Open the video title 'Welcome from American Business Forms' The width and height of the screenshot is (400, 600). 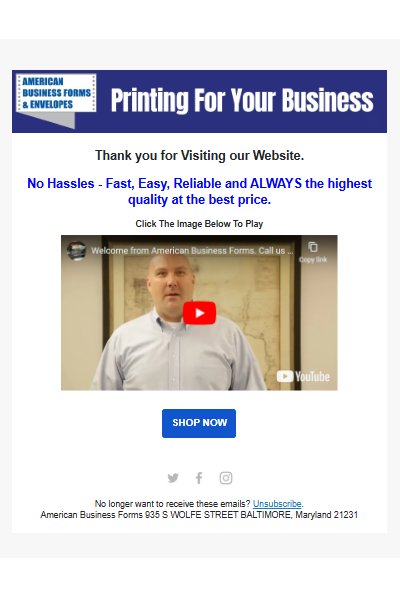click(x=192, y=251)
